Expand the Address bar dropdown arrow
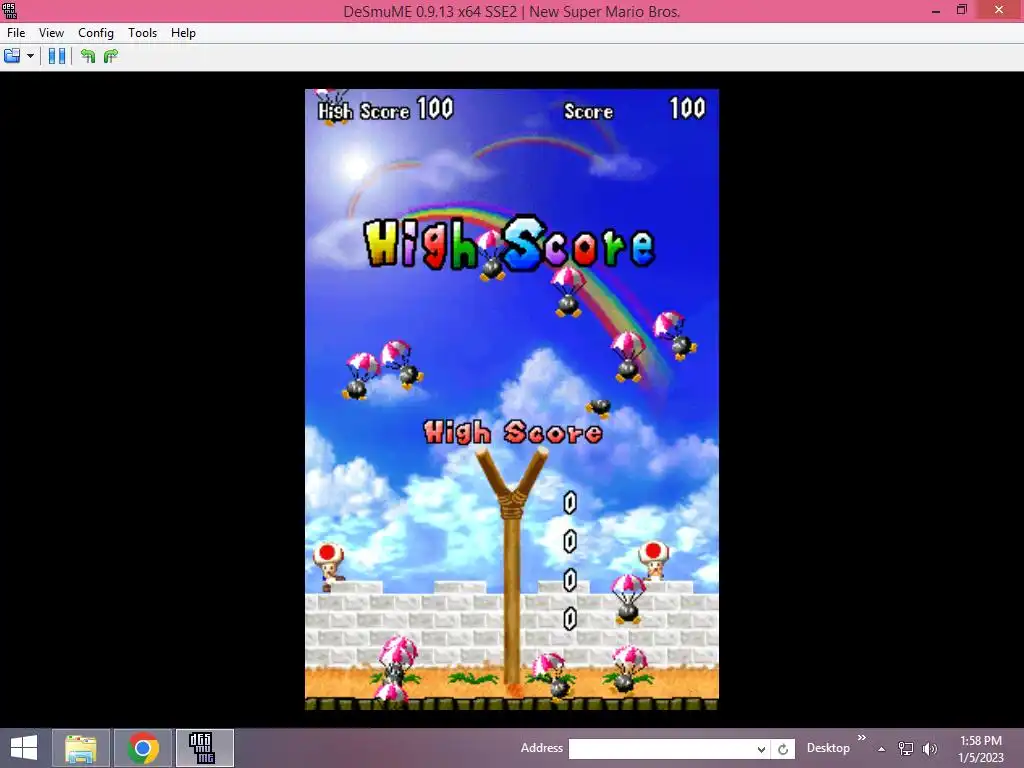This screenshot has width=1024, height=768. 761,749
